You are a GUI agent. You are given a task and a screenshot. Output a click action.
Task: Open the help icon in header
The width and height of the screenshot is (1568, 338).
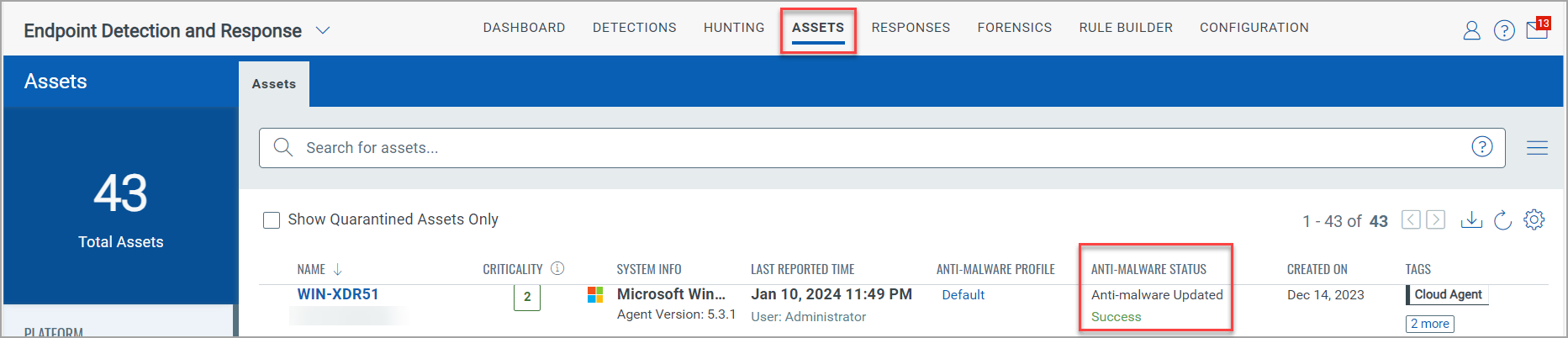1504,31
